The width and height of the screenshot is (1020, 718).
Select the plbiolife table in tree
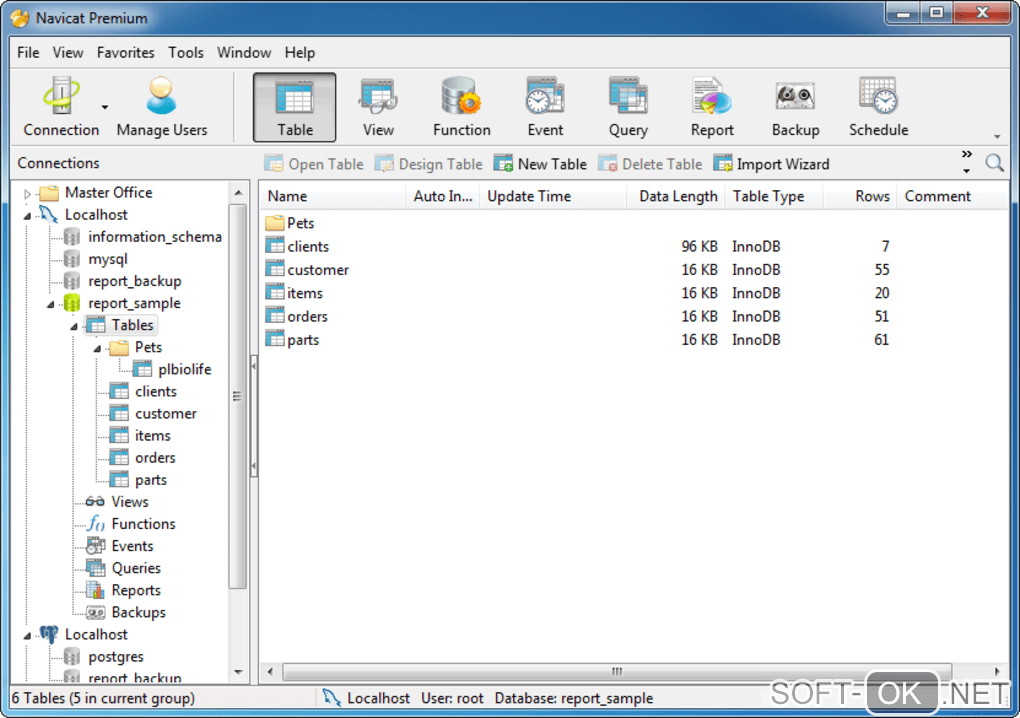(184, 369)
